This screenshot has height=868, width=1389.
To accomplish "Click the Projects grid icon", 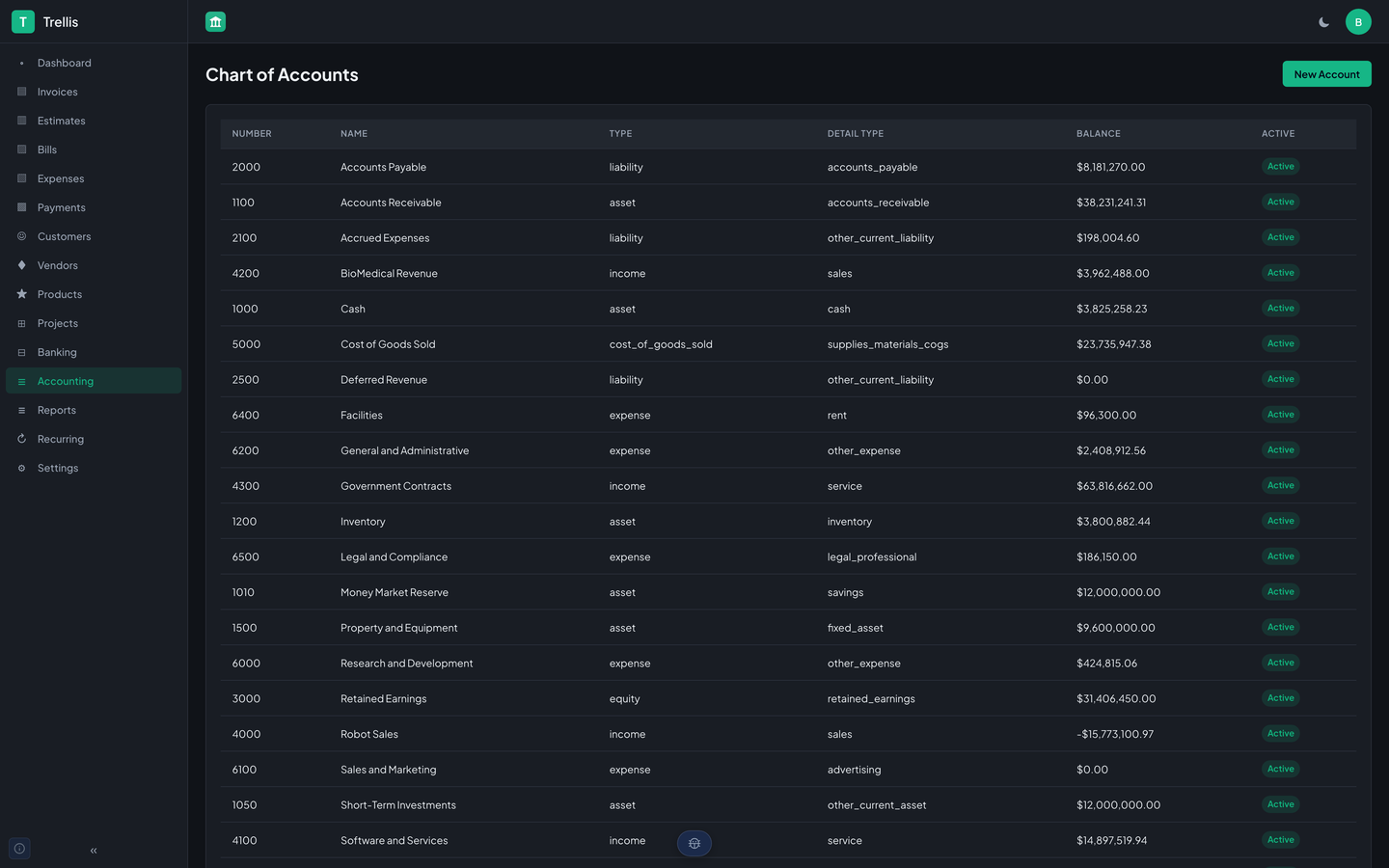I will point(22,323).
